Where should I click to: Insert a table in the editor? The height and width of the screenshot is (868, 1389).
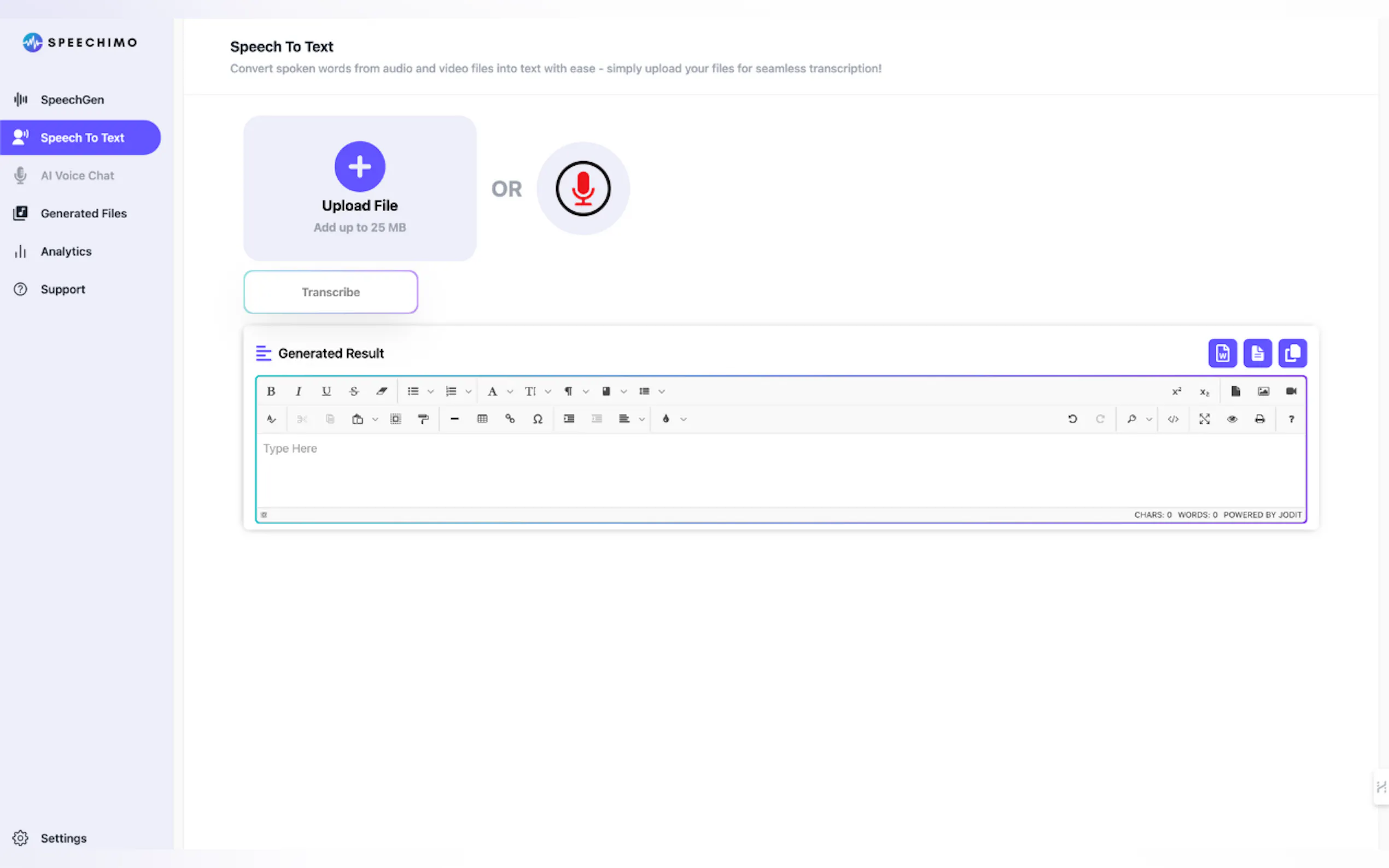point(482,419)
